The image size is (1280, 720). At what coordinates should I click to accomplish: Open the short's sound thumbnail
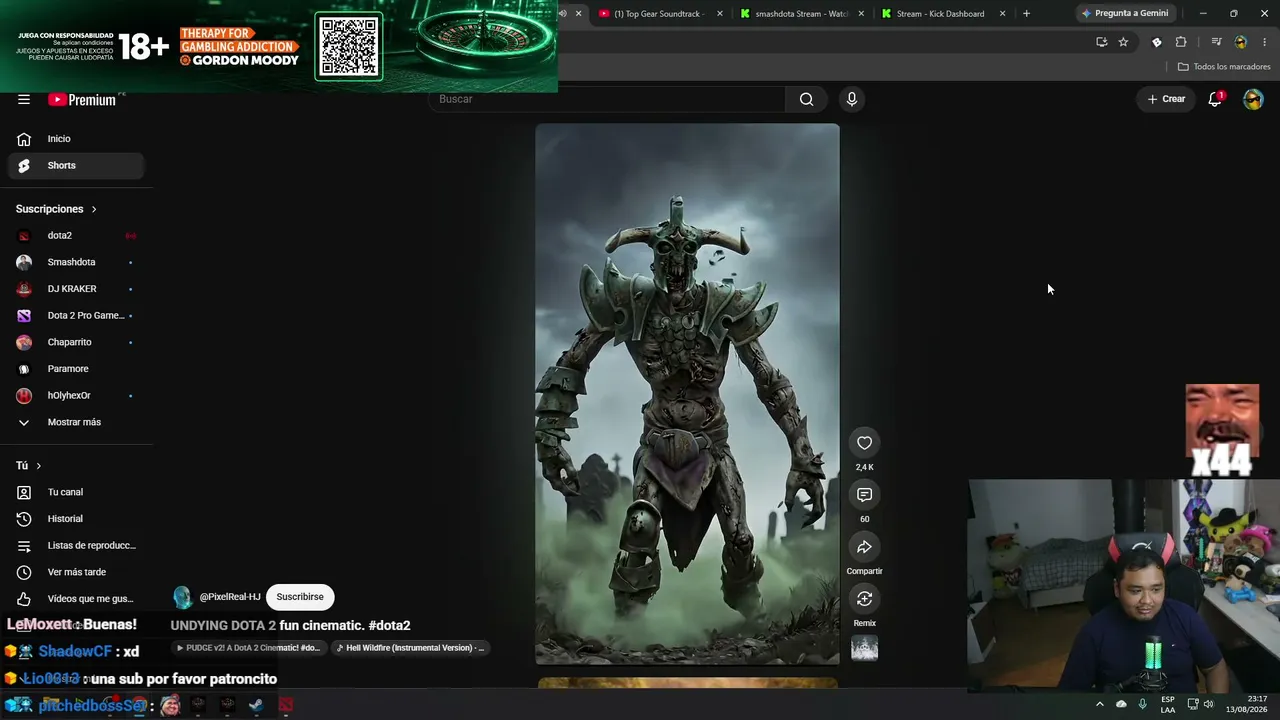(x=865, y=648)
